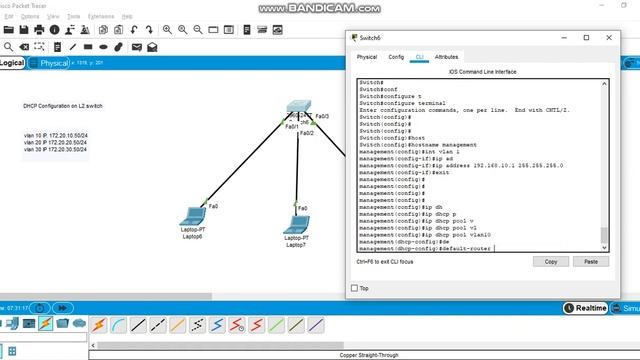Choose the automatic connection lightning cable
This screenshot has width=640, height=360.
[x=99, y=325]
